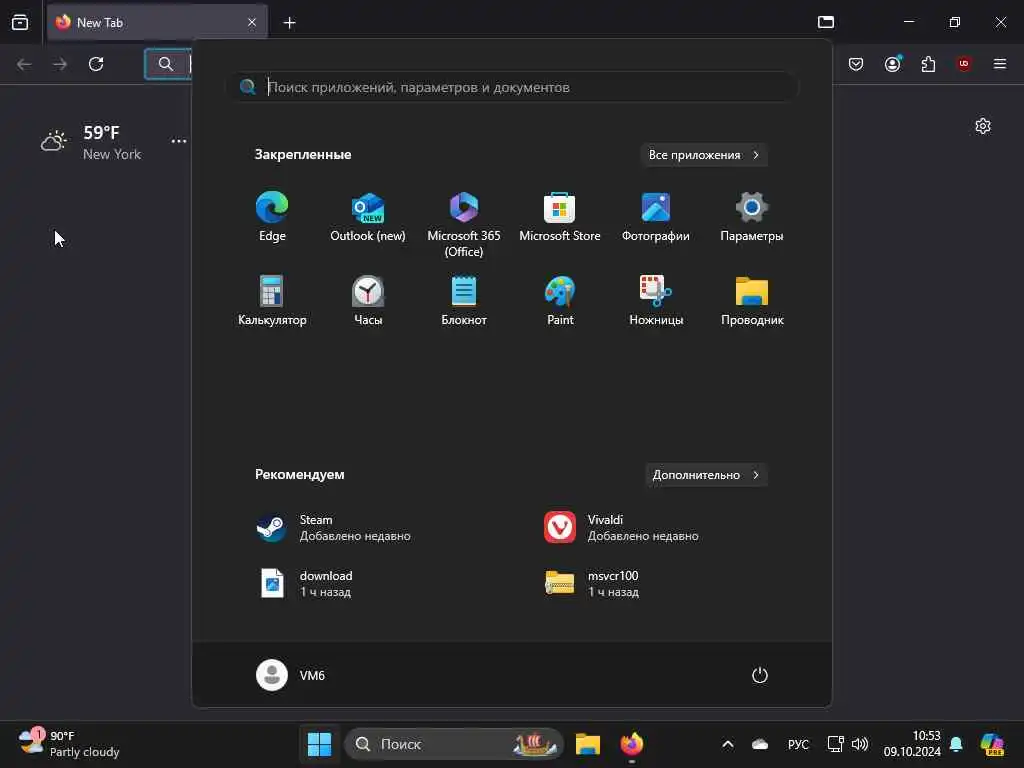Open Firefox hamburger application menu
Viewport: 1024px width, 768px height.
tap(1000, 64)
